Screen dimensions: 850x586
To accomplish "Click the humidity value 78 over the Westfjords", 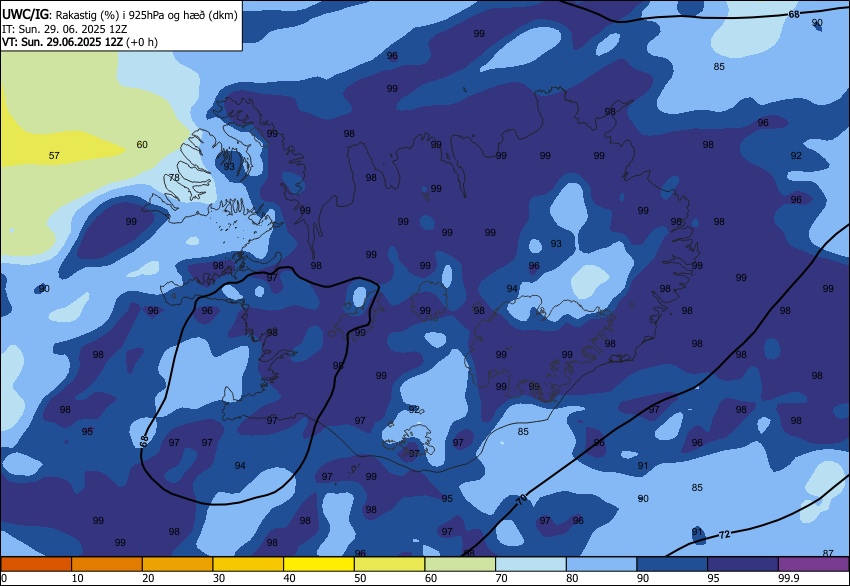I will (174, 178).
